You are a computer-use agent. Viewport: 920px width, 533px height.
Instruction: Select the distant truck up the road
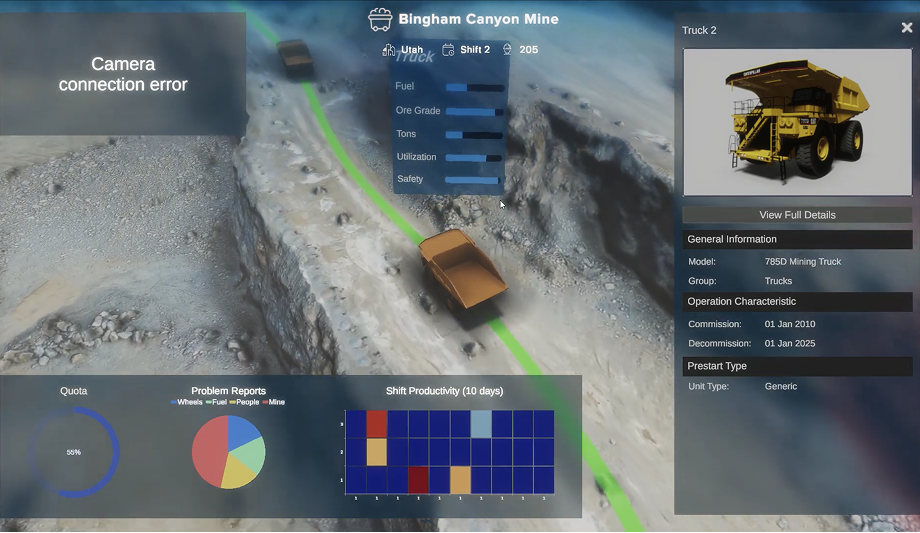click(295, 57)
